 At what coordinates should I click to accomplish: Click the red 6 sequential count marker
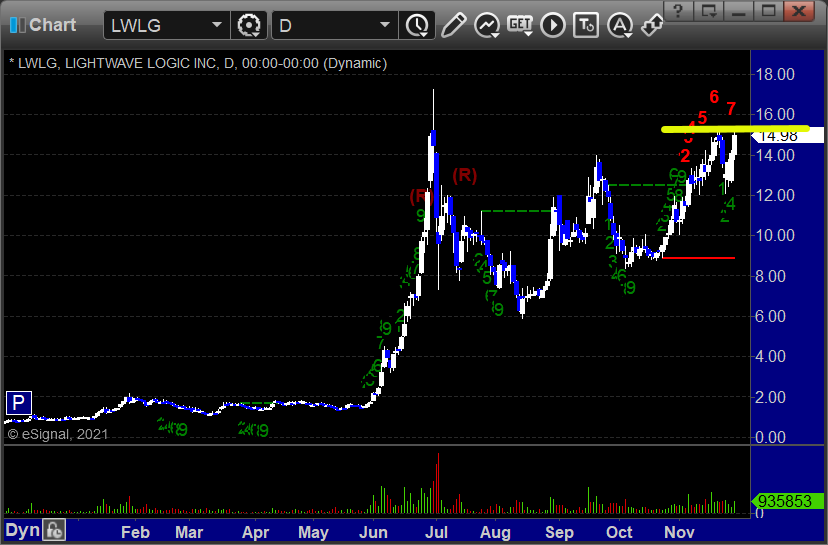click(x=714, y=97)
